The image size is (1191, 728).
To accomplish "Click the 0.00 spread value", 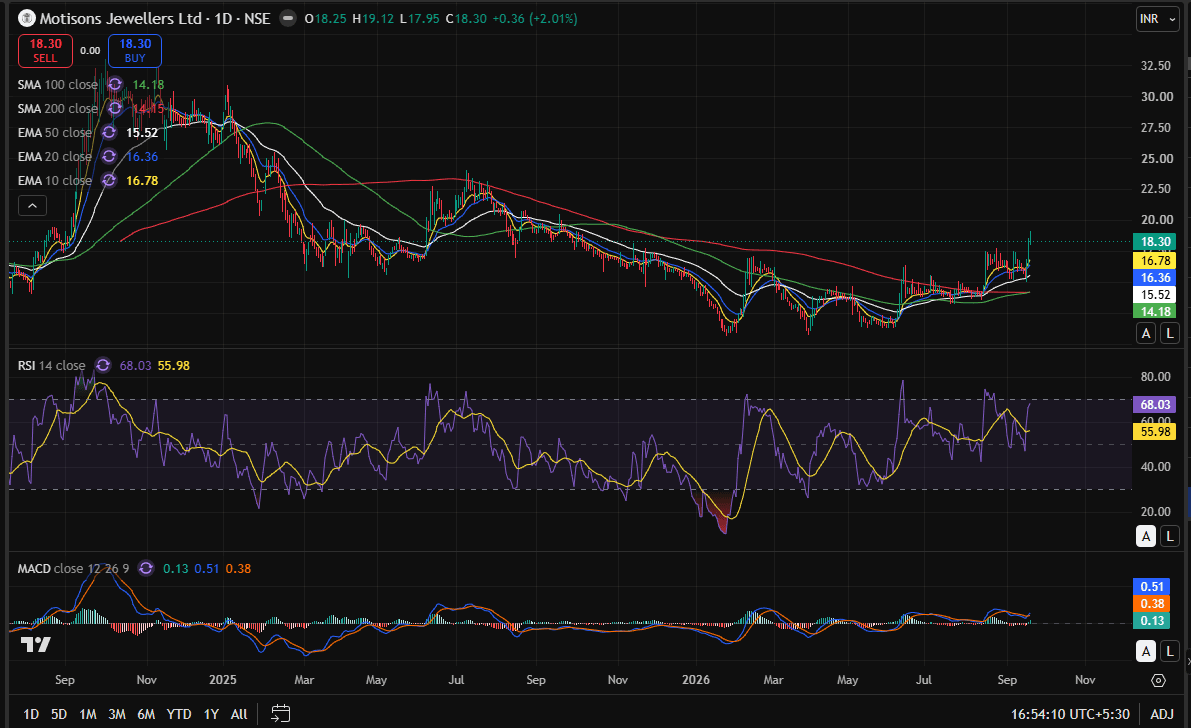I will pos(90,51).
